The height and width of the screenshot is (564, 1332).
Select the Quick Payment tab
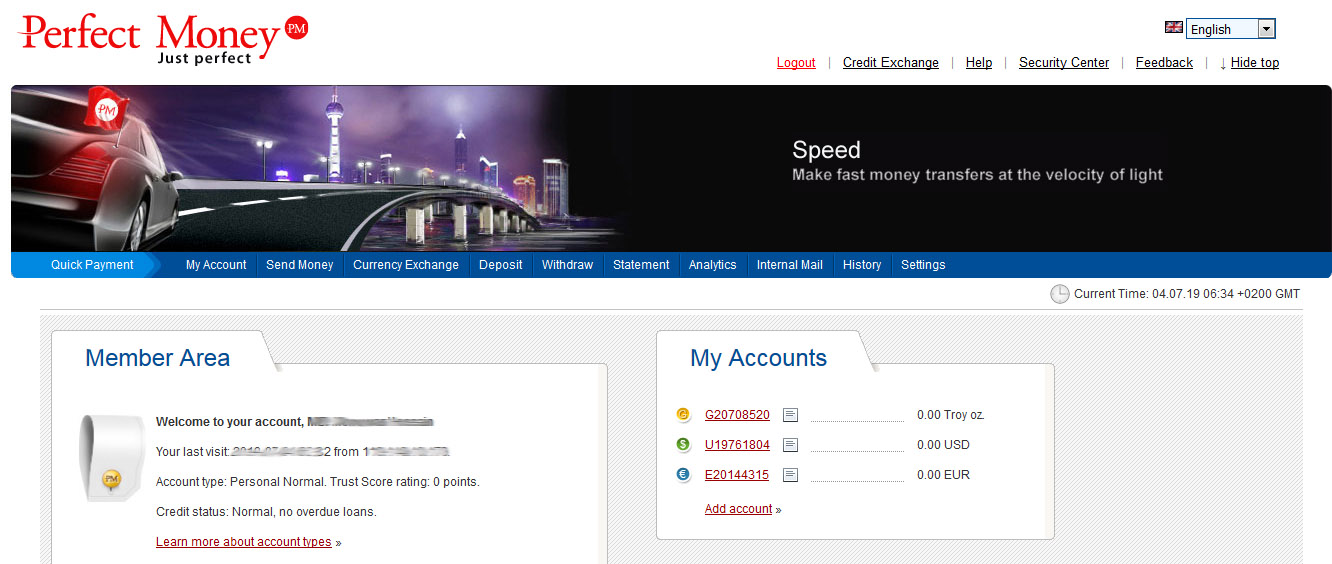pos(92,265)
